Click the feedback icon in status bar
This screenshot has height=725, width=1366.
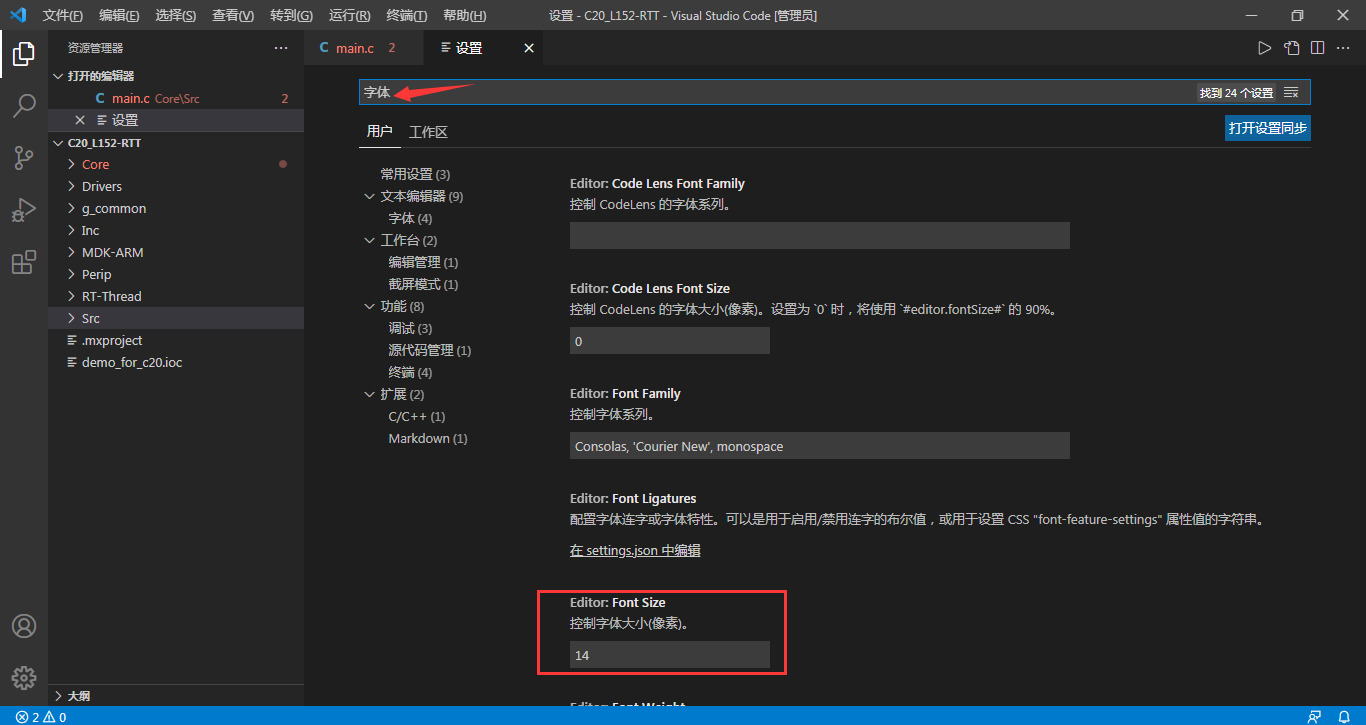[1315, 717]
